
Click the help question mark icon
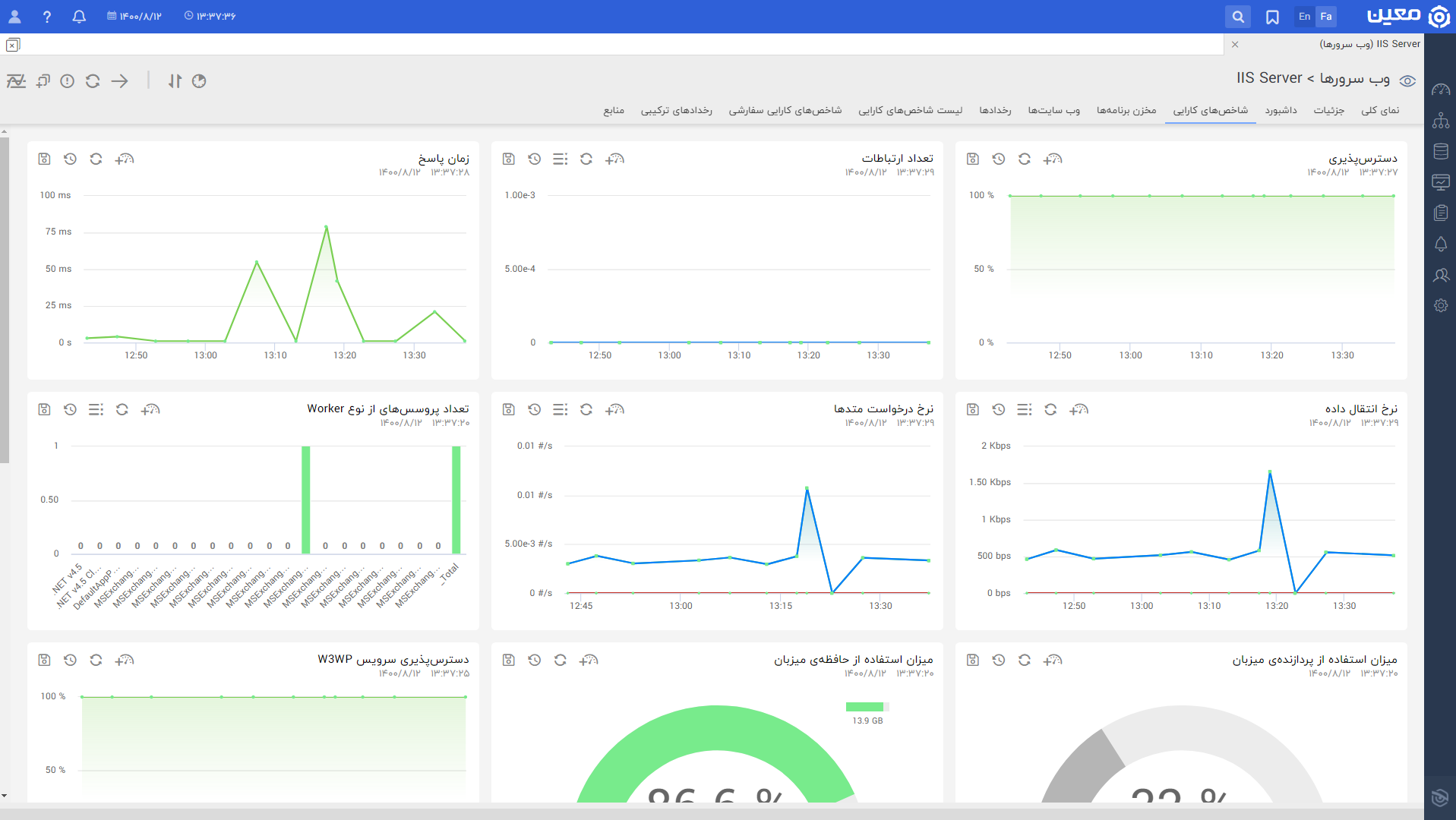point(47,16)
